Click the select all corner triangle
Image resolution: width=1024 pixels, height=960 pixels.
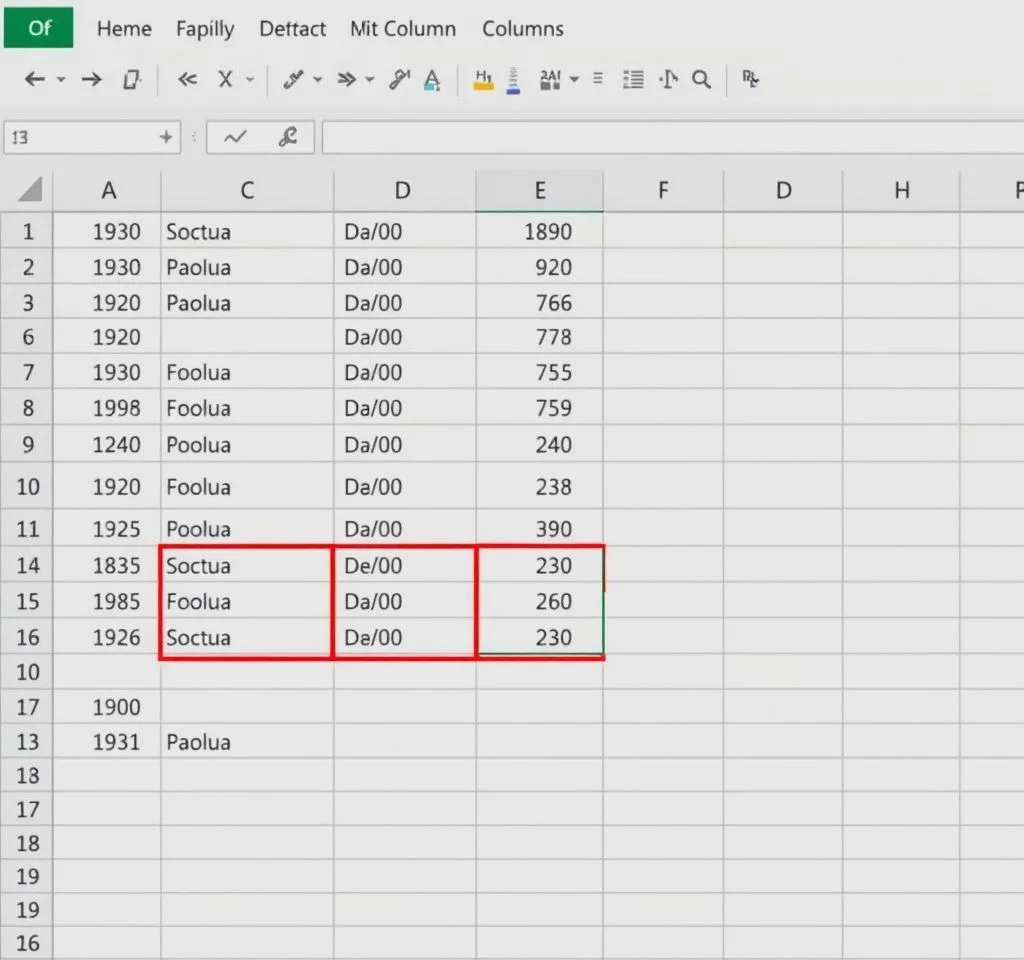(30, 189)
